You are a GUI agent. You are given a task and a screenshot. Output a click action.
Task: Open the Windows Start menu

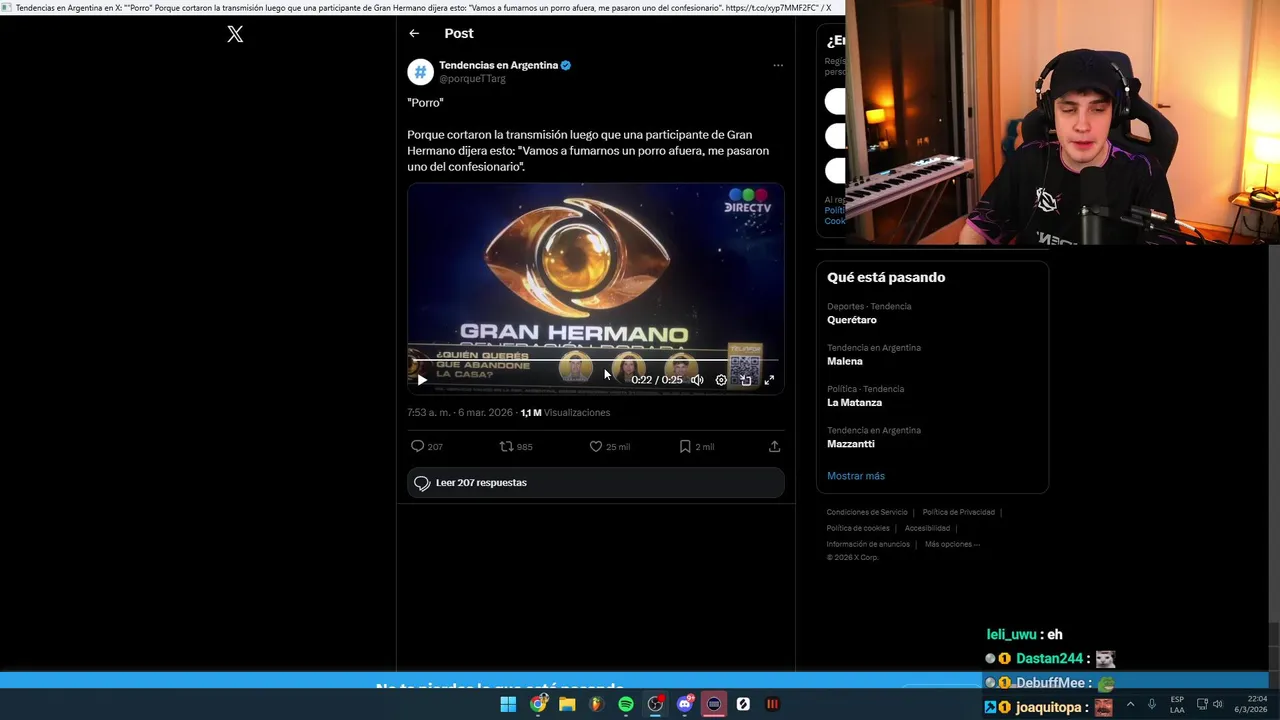click(508, 704)
